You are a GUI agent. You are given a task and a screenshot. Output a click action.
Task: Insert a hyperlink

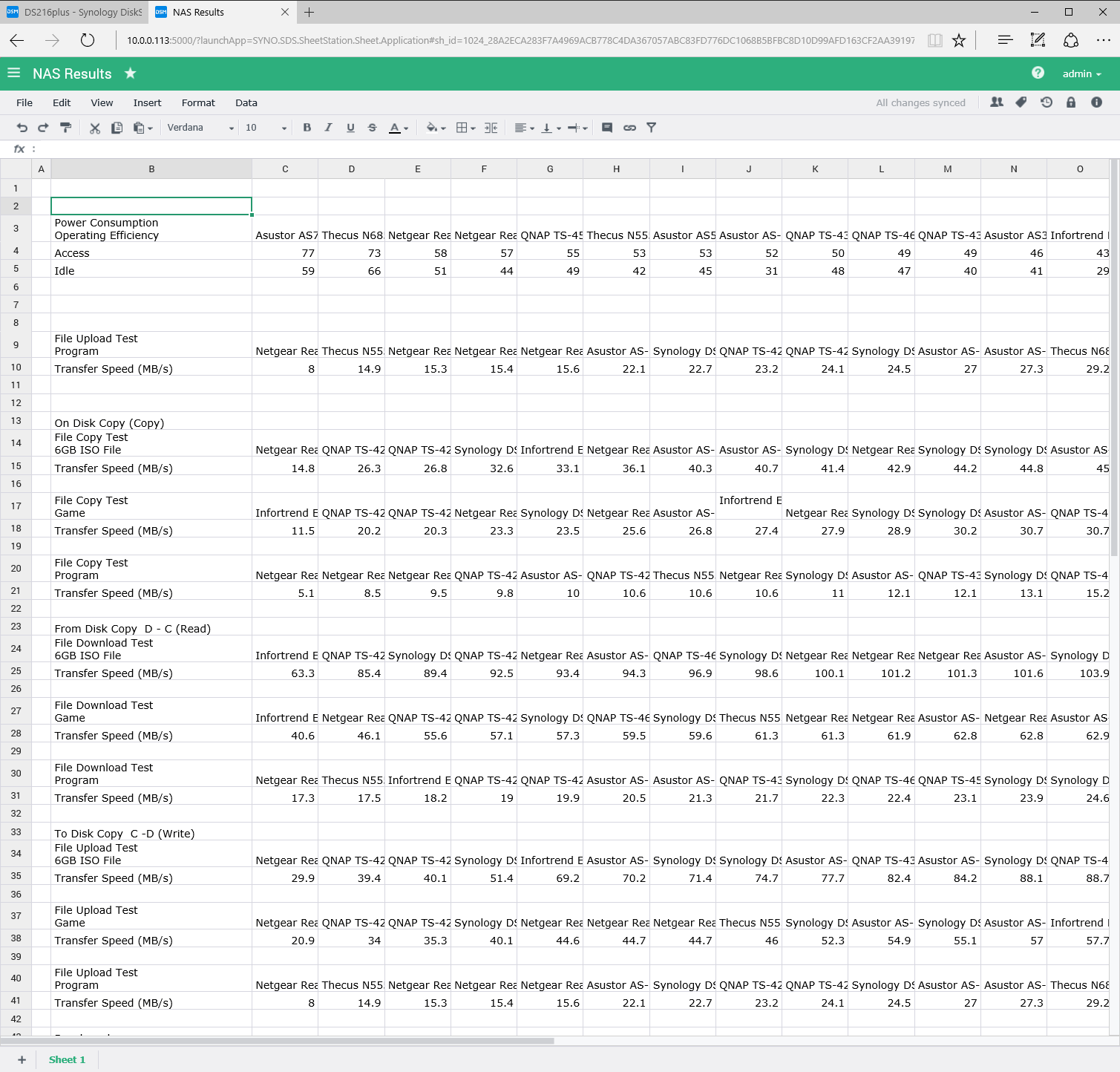click(629, 128)
